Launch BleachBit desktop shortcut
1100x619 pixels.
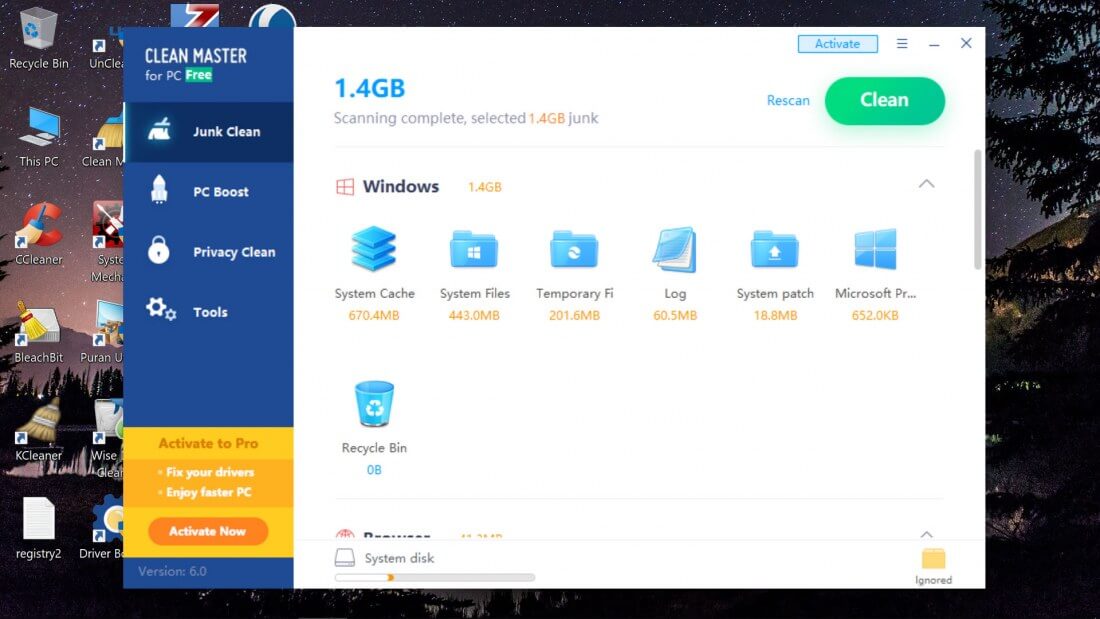coord(39,333)
